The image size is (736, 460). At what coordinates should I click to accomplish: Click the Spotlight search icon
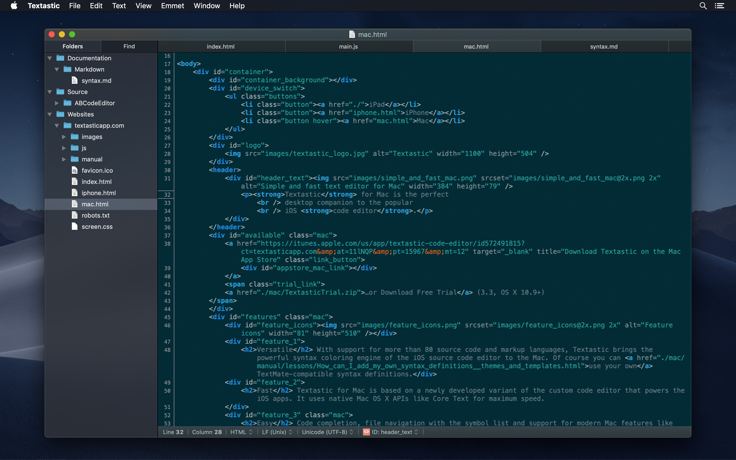[x=703, y=6]
